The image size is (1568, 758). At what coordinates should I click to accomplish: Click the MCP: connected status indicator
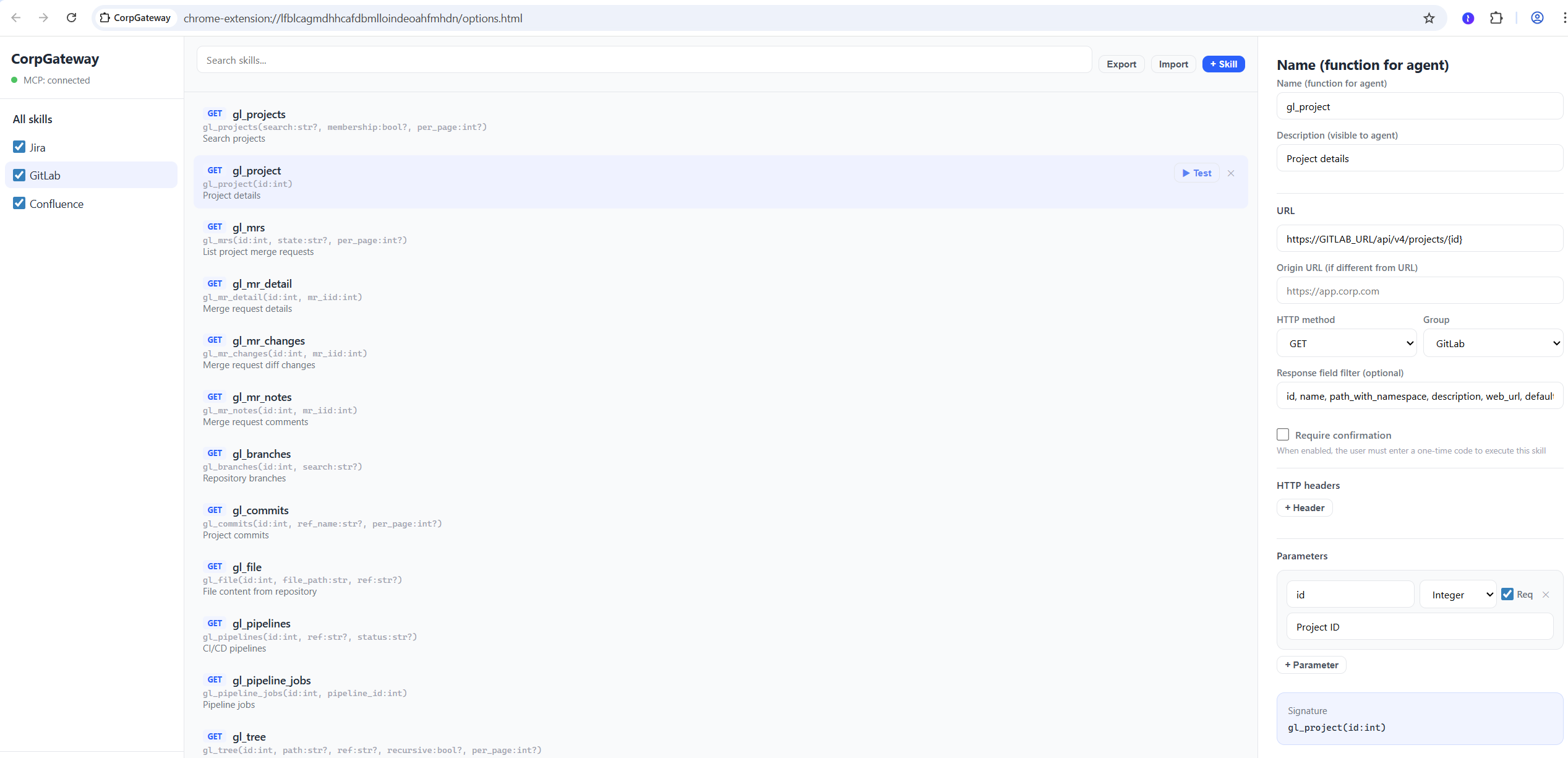(51, 80)
